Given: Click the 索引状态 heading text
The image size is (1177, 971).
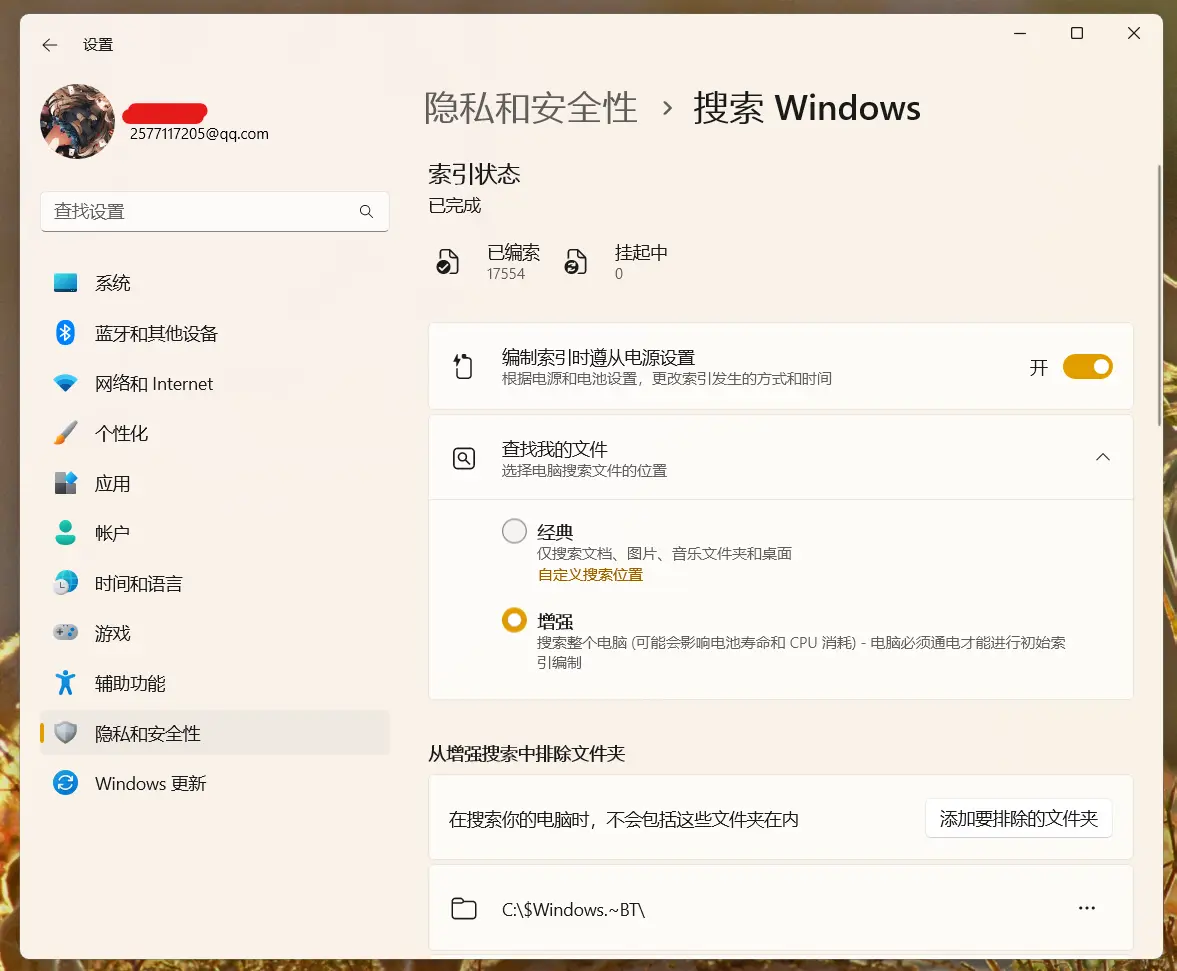Looking at the screenshot, I should (474, 175).
